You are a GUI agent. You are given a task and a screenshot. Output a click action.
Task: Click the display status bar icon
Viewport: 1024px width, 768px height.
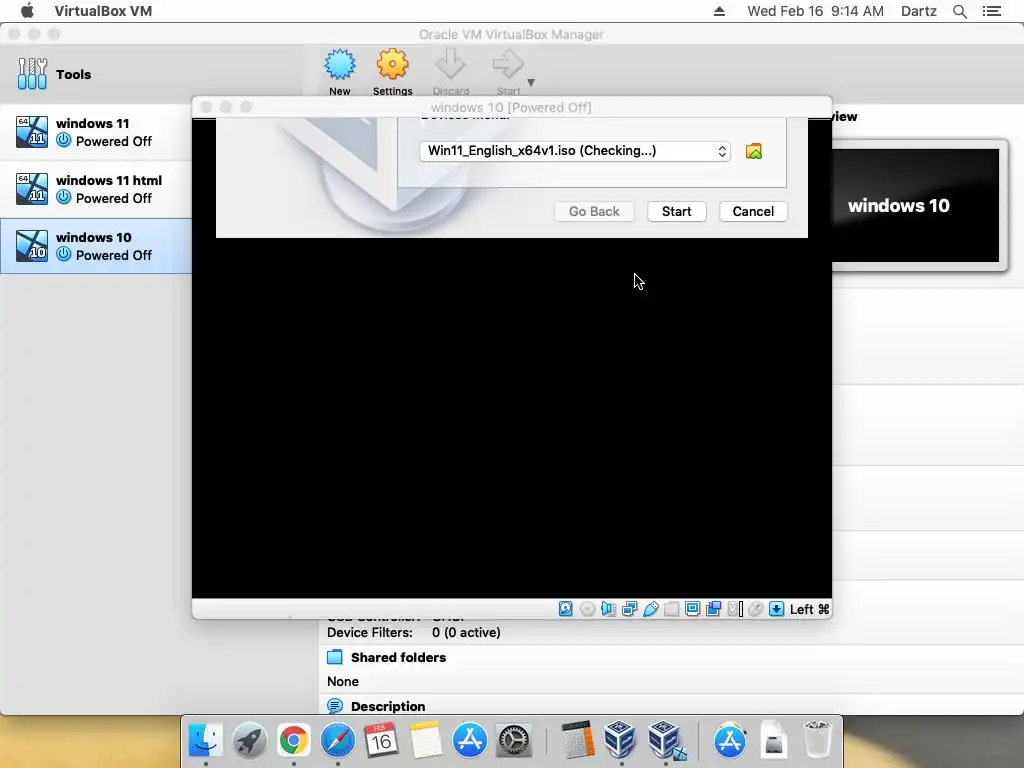(x=692, y=609)
